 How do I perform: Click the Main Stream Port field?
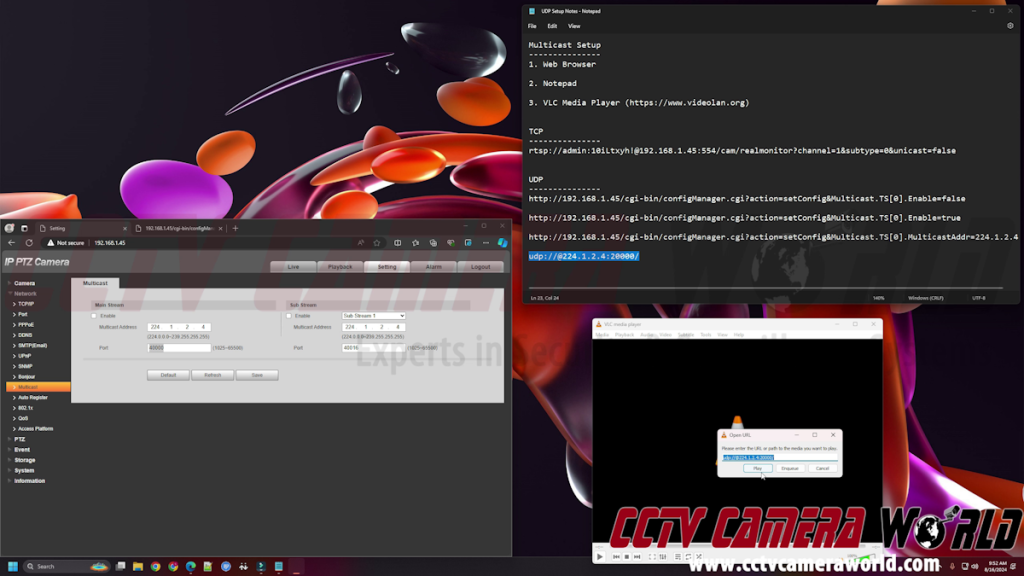(179, 348)
